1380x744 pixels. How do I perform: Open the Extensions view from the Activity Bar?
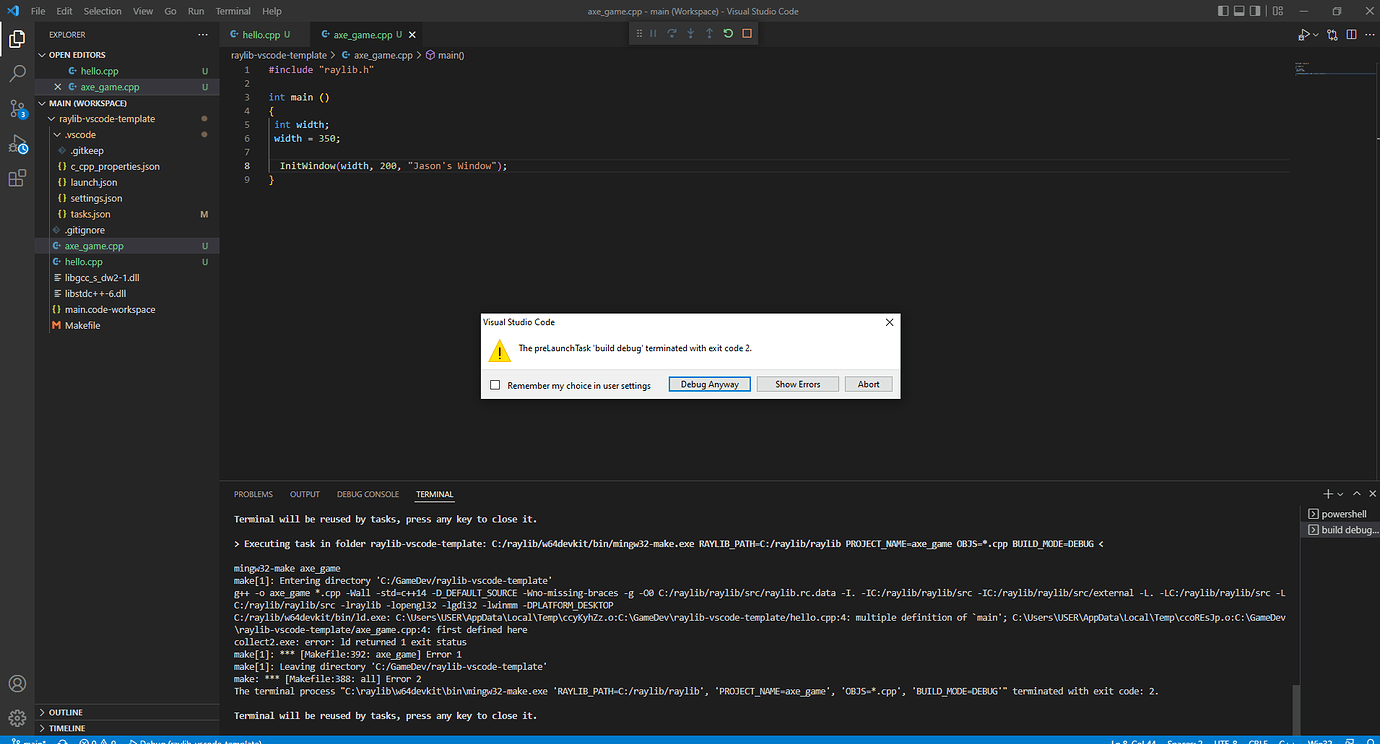pos(17,178)
